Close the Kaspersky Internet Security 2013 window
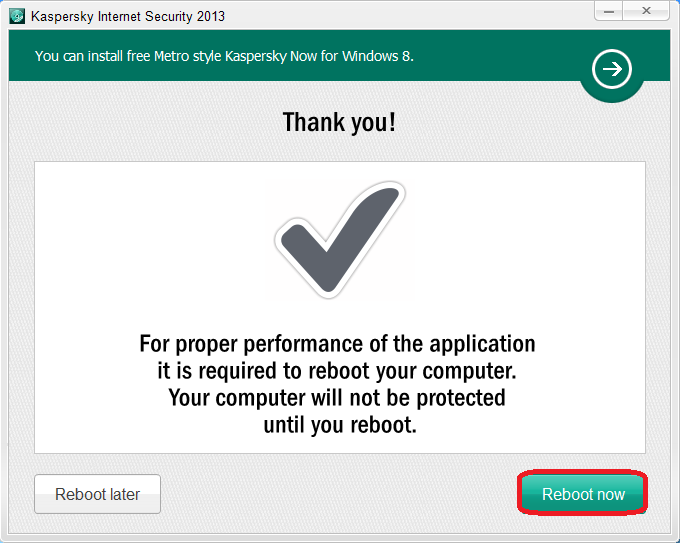 646,11
